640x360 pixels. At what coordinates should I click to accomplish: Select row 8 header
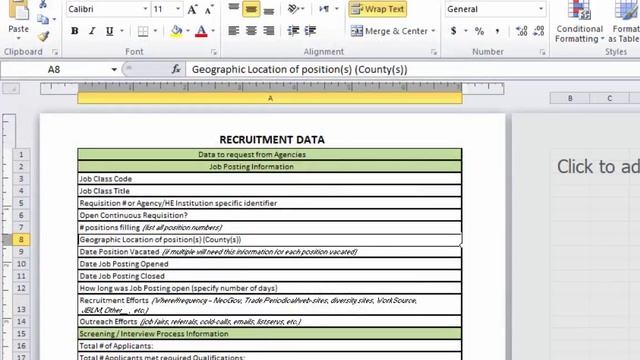coord(21,240)
